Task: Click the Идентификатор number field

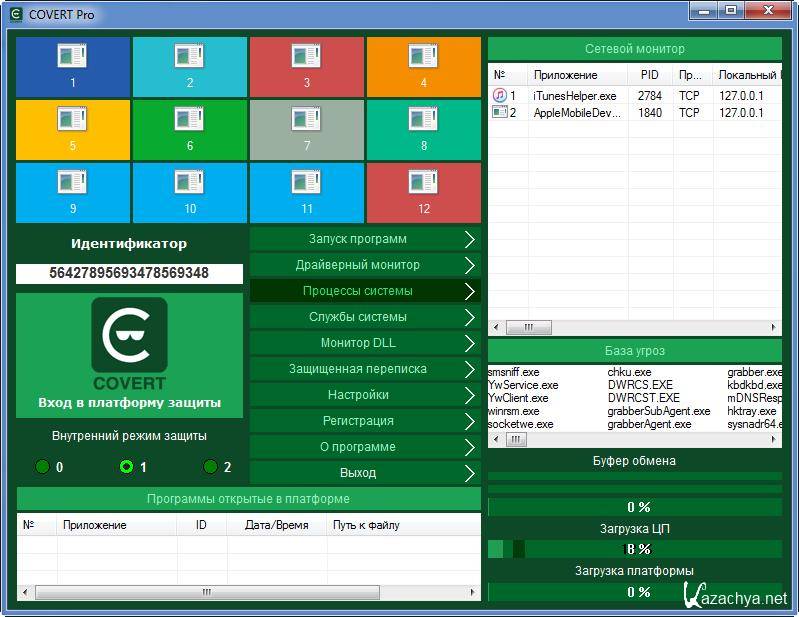Action: point(129,273)
